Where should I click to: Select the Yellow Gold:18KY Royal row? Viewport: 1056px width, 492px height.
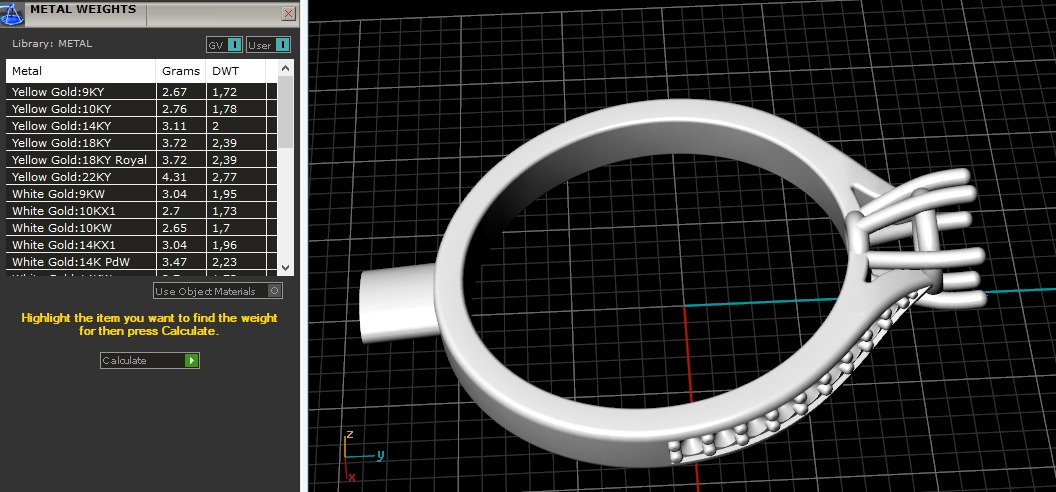point(141,160)
